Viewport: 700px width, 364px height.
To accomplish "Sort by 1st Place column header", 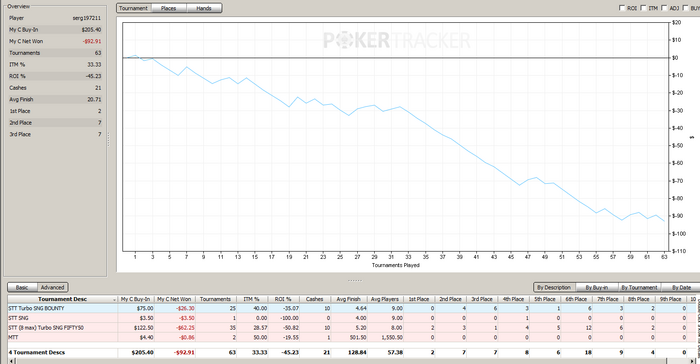I will [x=419, y=299].
